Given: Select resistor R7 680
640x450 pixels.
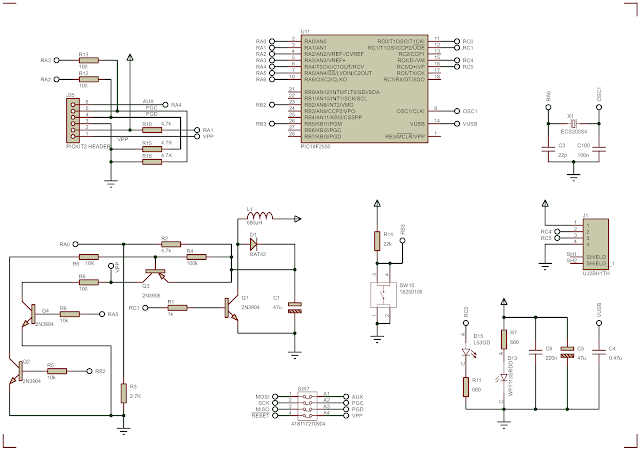Looking at the screenshot, I should [x=504, y=339].
